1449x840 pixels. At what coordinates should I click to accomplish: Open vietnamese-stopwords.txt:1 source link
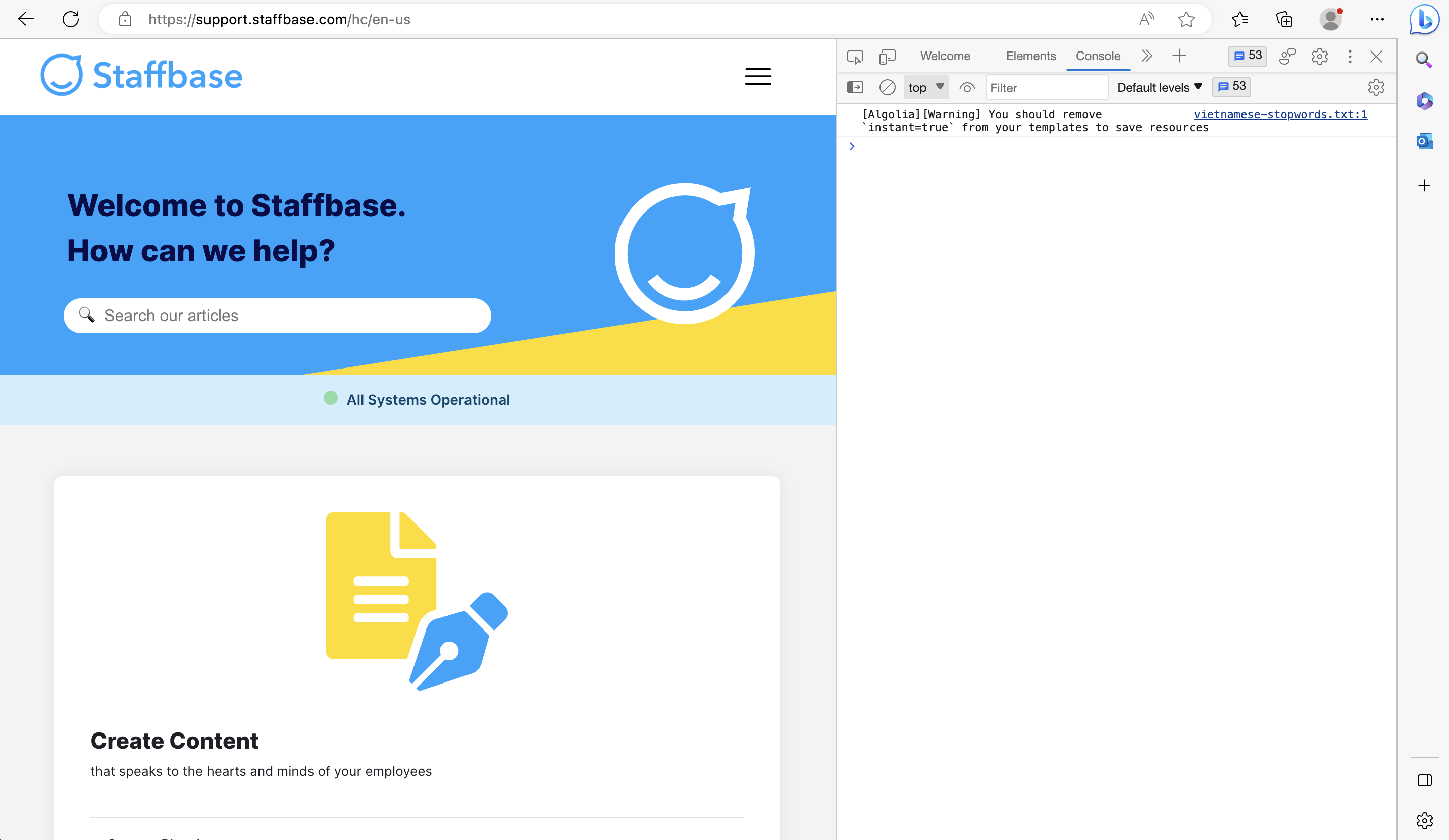1280,114
